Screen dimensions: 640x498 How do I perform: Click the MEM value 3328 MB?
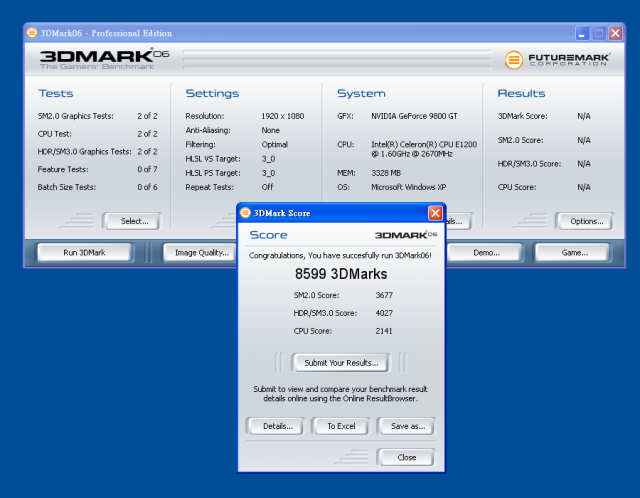click(x=386, y=173)
